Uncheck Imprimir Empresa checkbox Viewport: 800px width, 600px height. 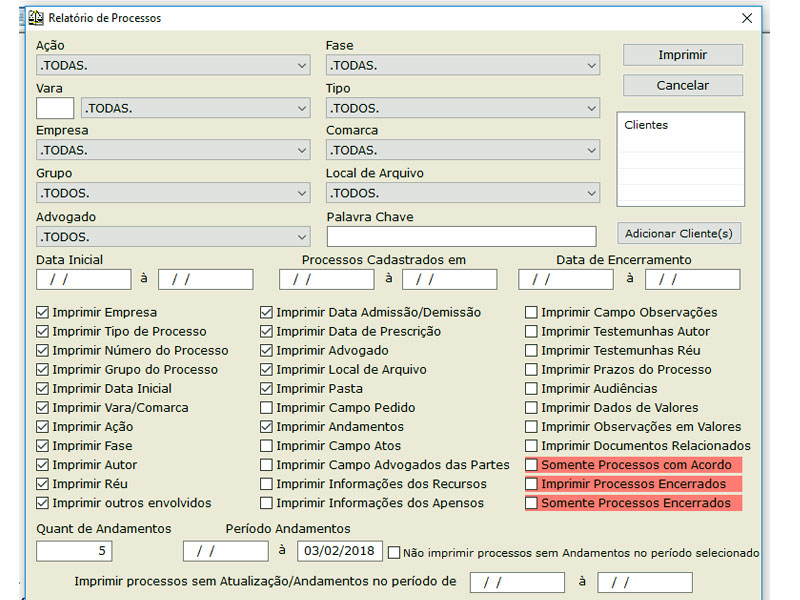pos(43,313)
